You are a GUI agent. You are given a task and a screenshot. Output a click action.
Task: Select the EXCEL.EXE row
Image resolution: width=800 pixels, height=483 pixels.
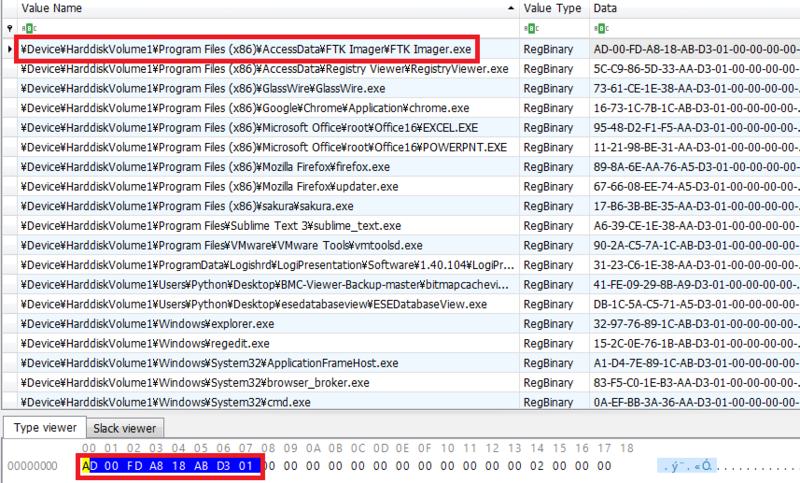(x=401, y=128)
